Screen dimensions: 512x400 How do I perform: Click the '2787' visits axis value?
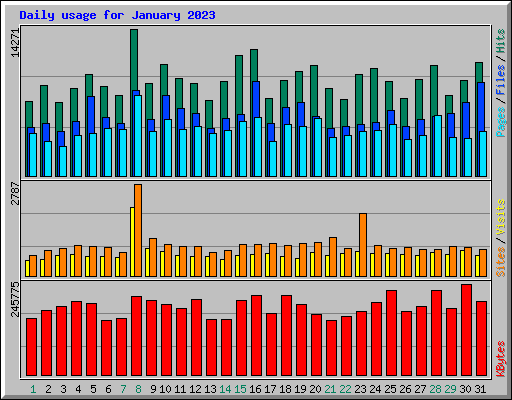click(15, 193)
